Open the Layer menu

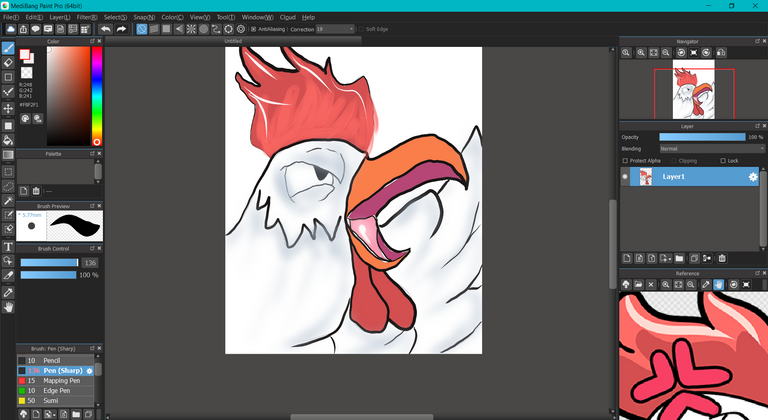(x=59, y=17)
